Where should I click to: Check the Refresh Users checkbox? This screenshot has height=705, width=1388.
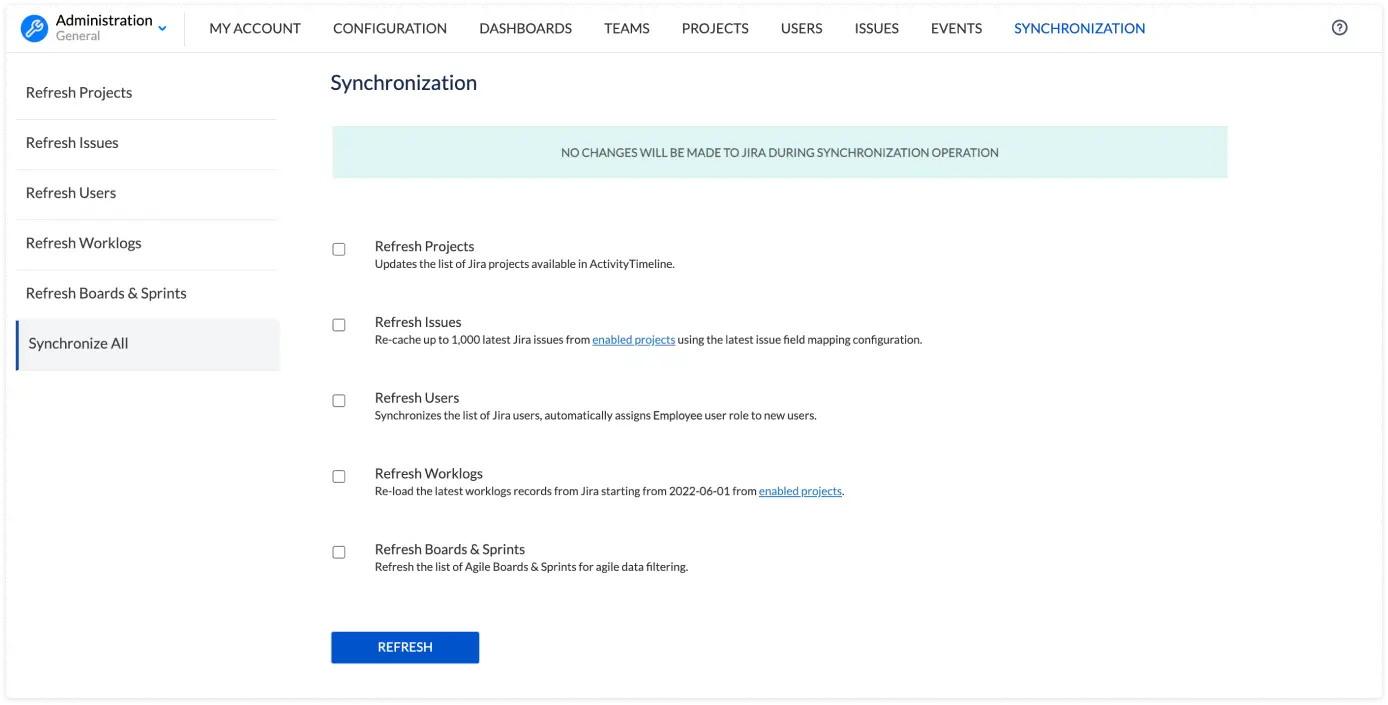(x=339, y=401)
